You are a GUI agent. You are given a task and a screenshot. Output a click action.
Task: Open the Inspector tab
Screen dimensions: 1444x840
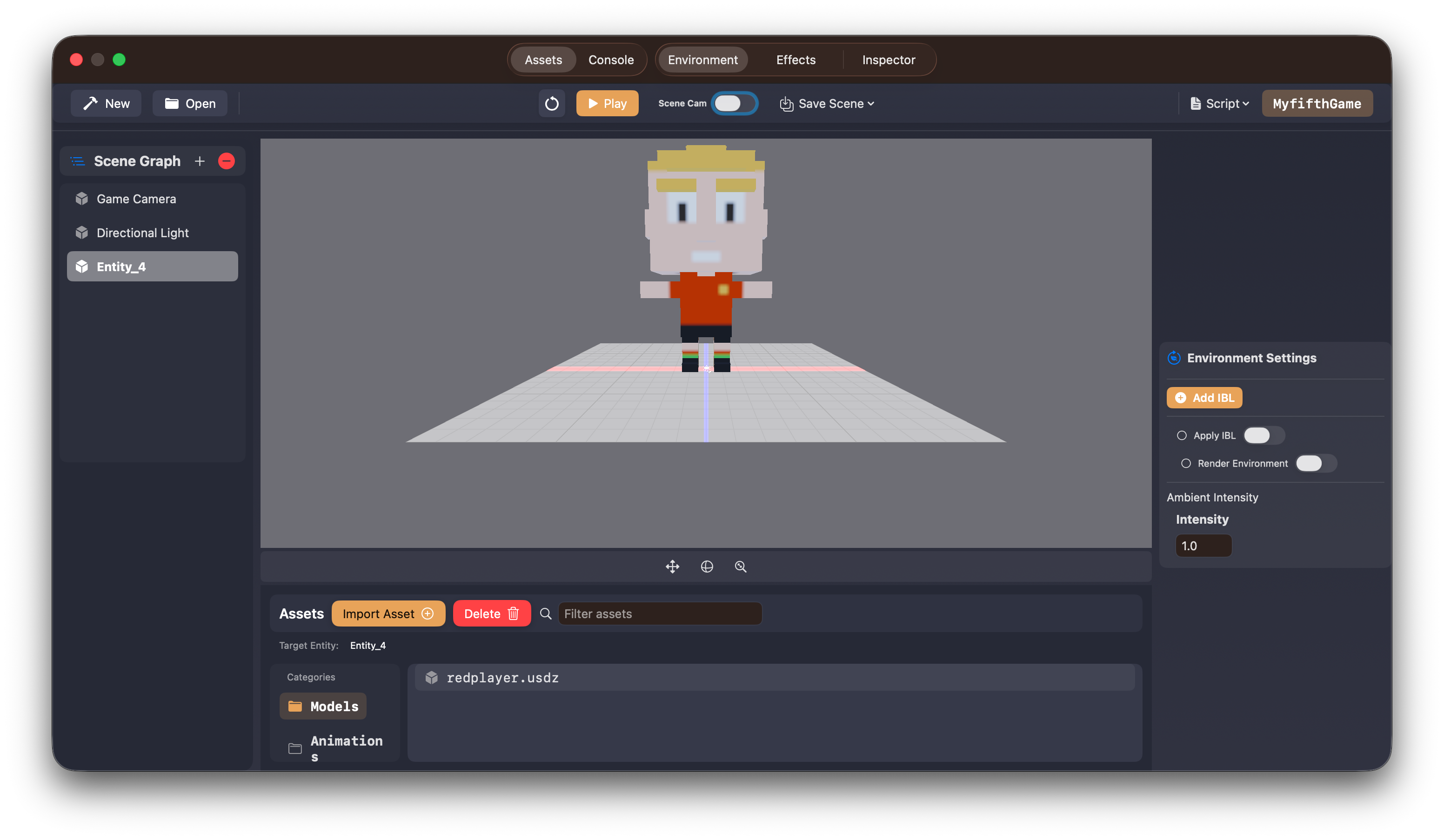(888, 59)
